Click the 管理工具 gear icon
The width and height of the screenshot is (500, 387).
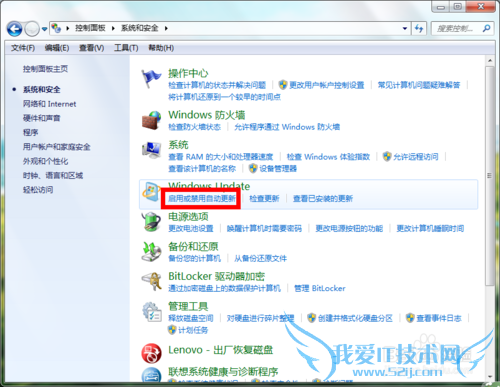(152, 312)
